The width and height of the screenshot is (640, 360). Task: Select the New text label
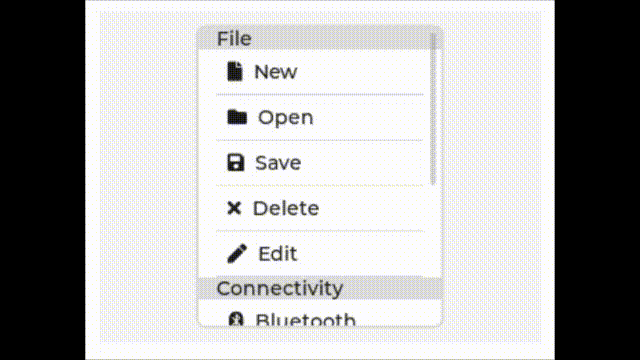[276, 72]
